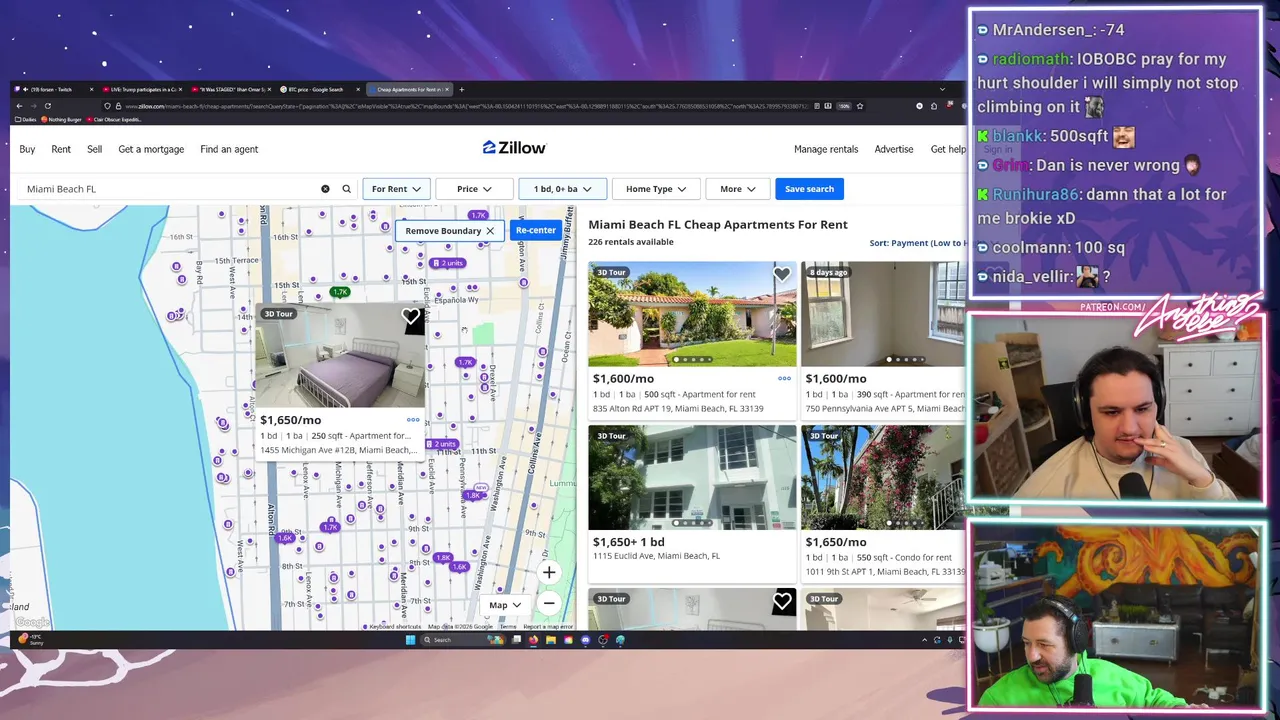
Task: Select the 2 units marker near Remove Boundary
Action: [x=447, y=263]
